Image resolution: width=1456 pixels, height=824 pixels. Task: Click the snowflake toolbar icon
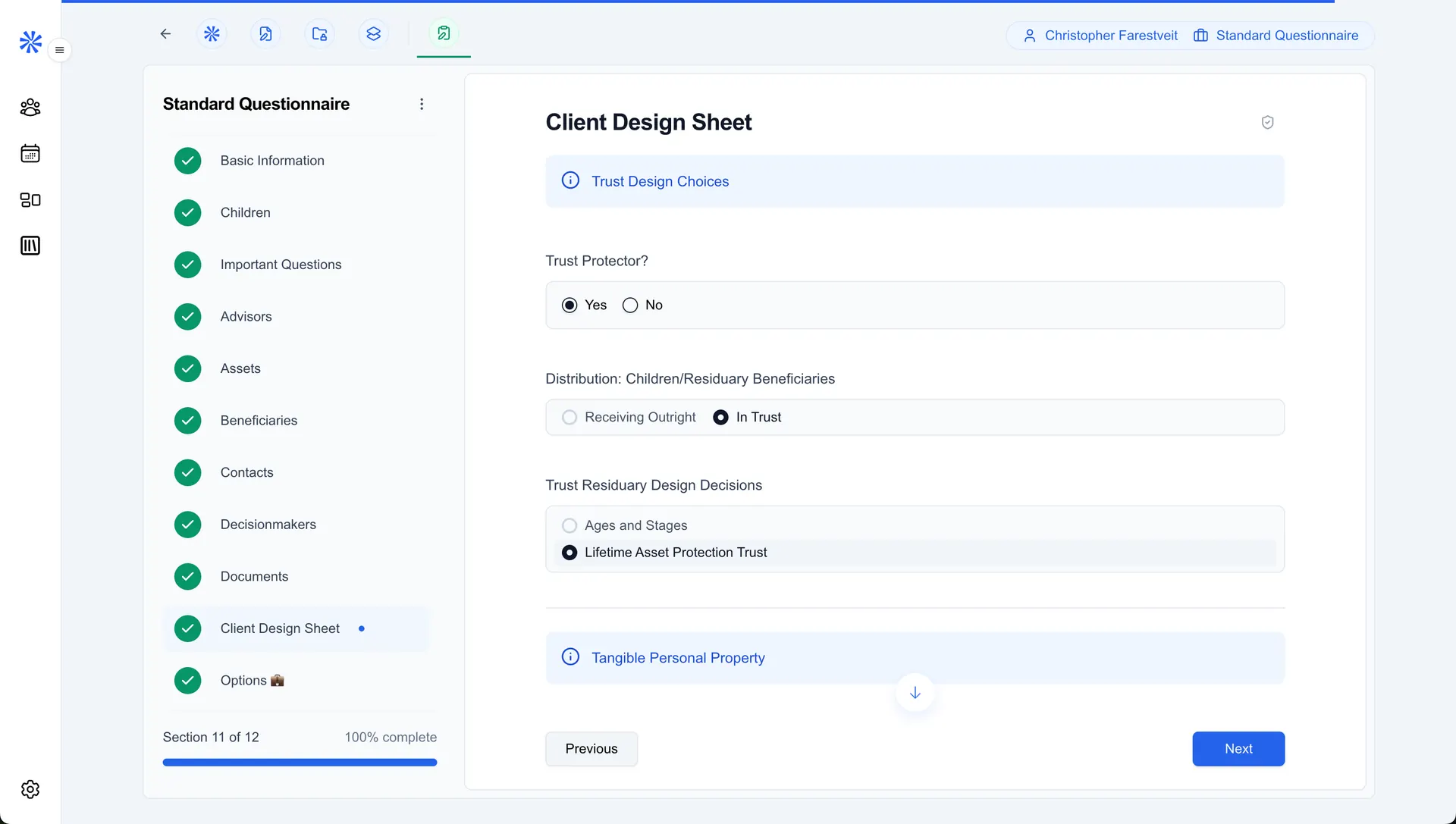coord(212,34)
